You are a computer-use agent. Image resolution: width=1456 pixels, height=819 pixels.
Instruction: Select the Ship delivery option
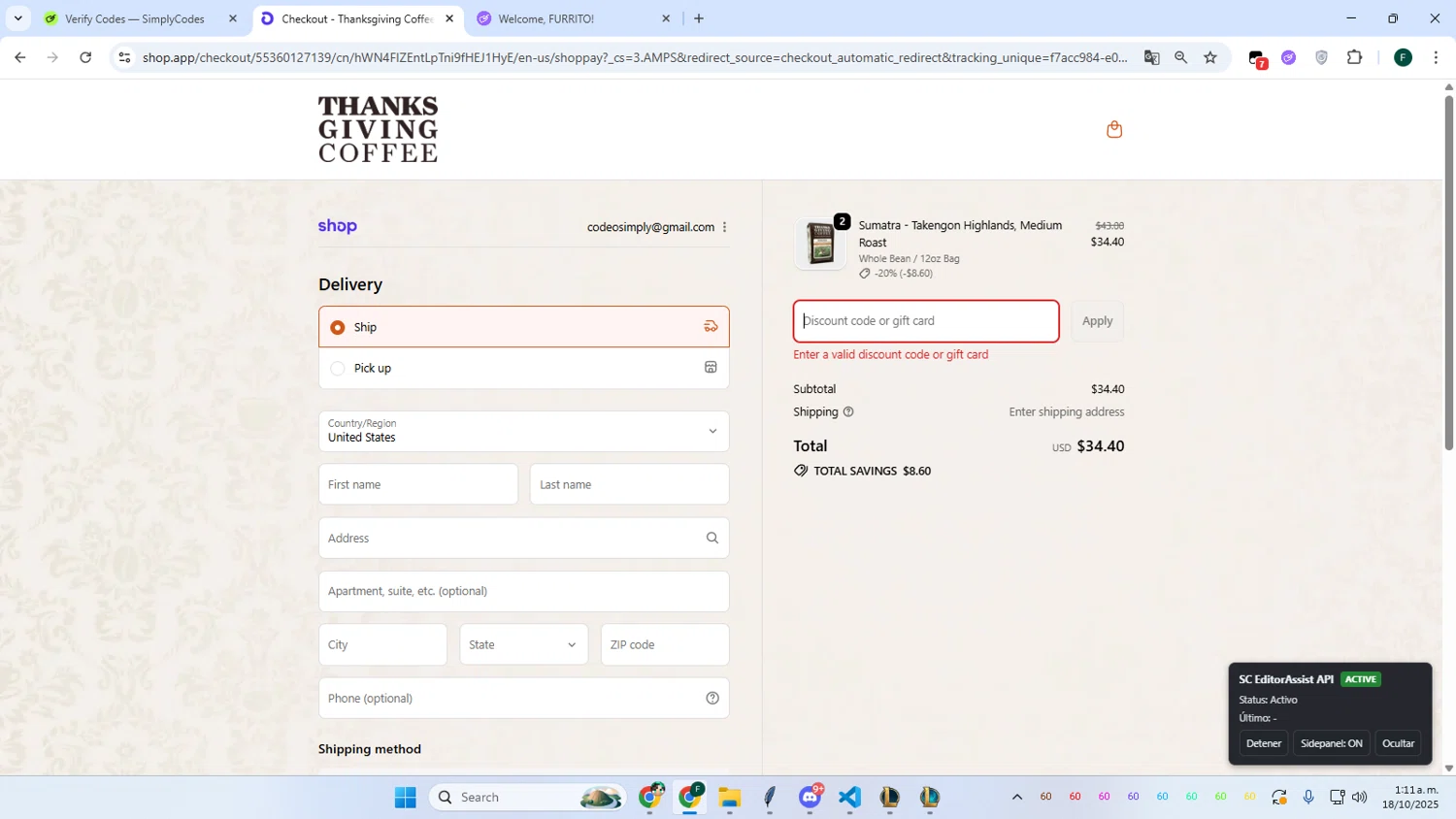524,327
